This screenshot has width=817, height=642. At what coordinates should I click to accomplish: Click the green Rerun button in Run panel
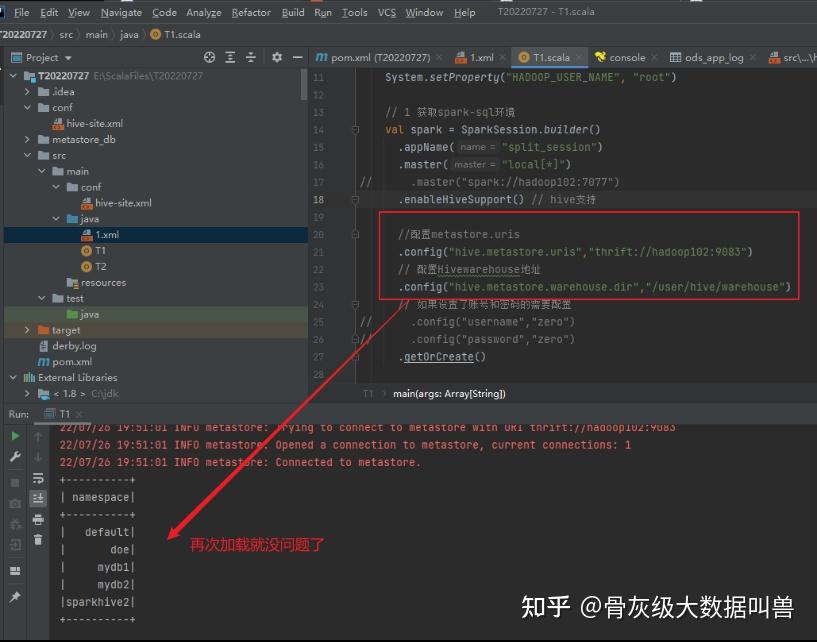point(15,436)
